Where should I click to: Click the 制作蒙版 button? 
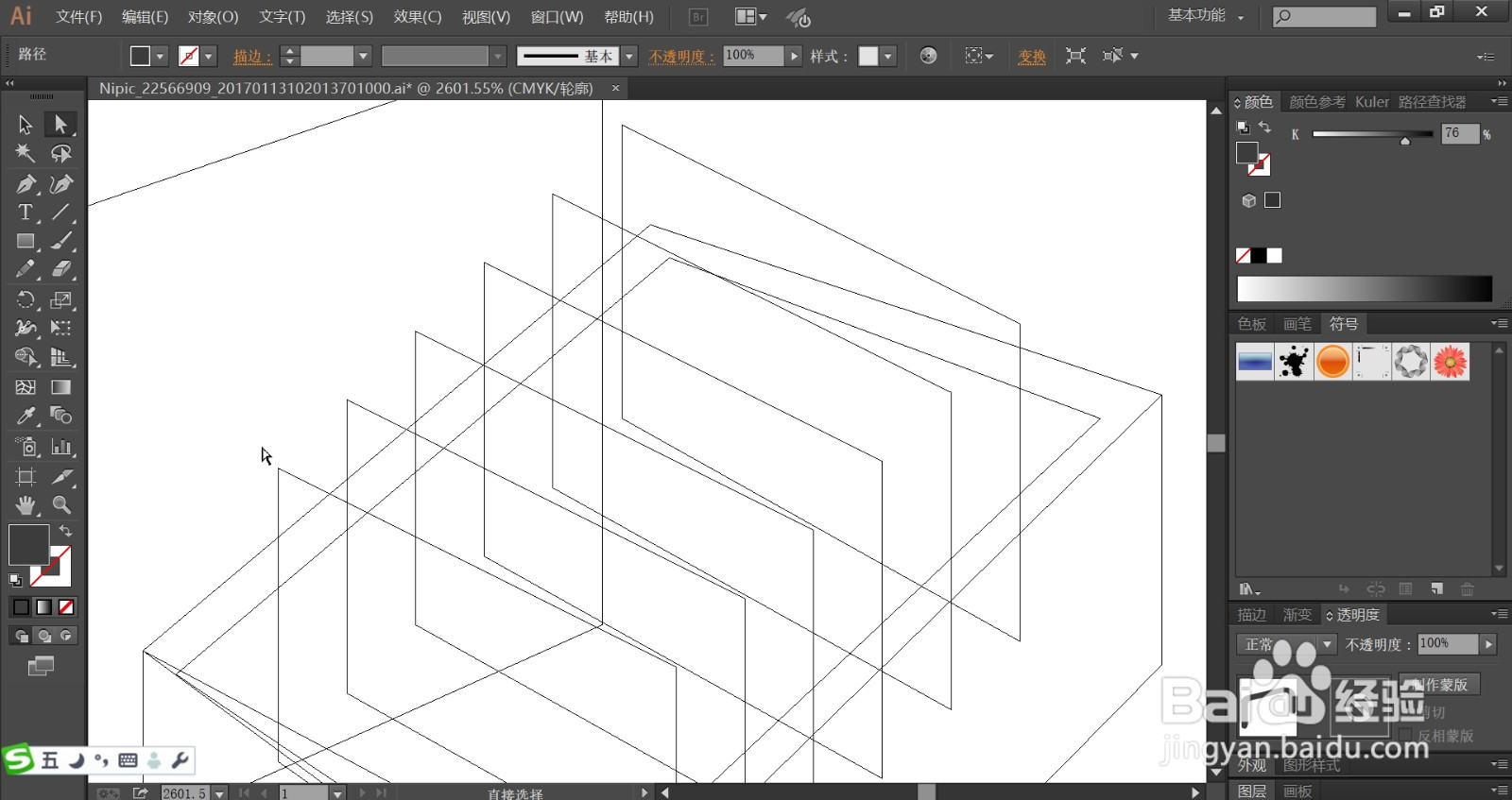pos(1440,684)
